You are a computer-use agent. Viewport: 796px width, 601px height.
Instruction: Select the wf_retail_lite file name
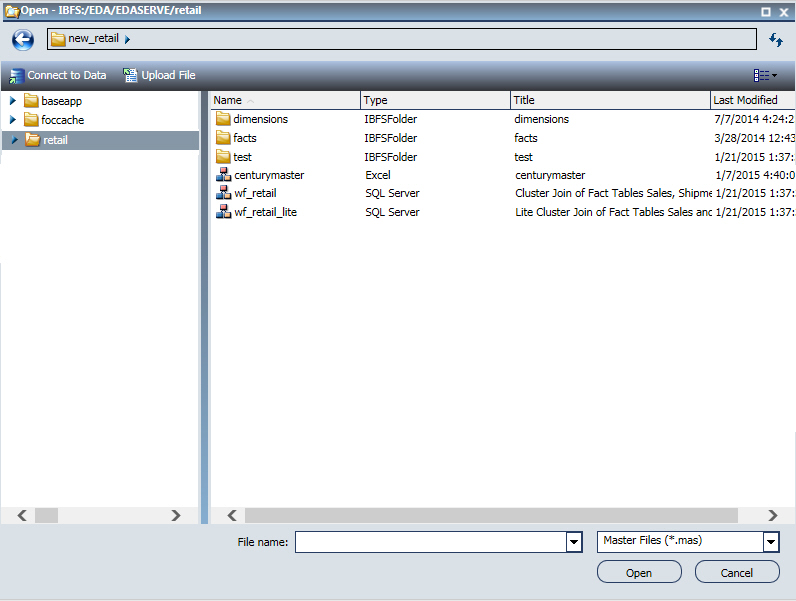266,212
